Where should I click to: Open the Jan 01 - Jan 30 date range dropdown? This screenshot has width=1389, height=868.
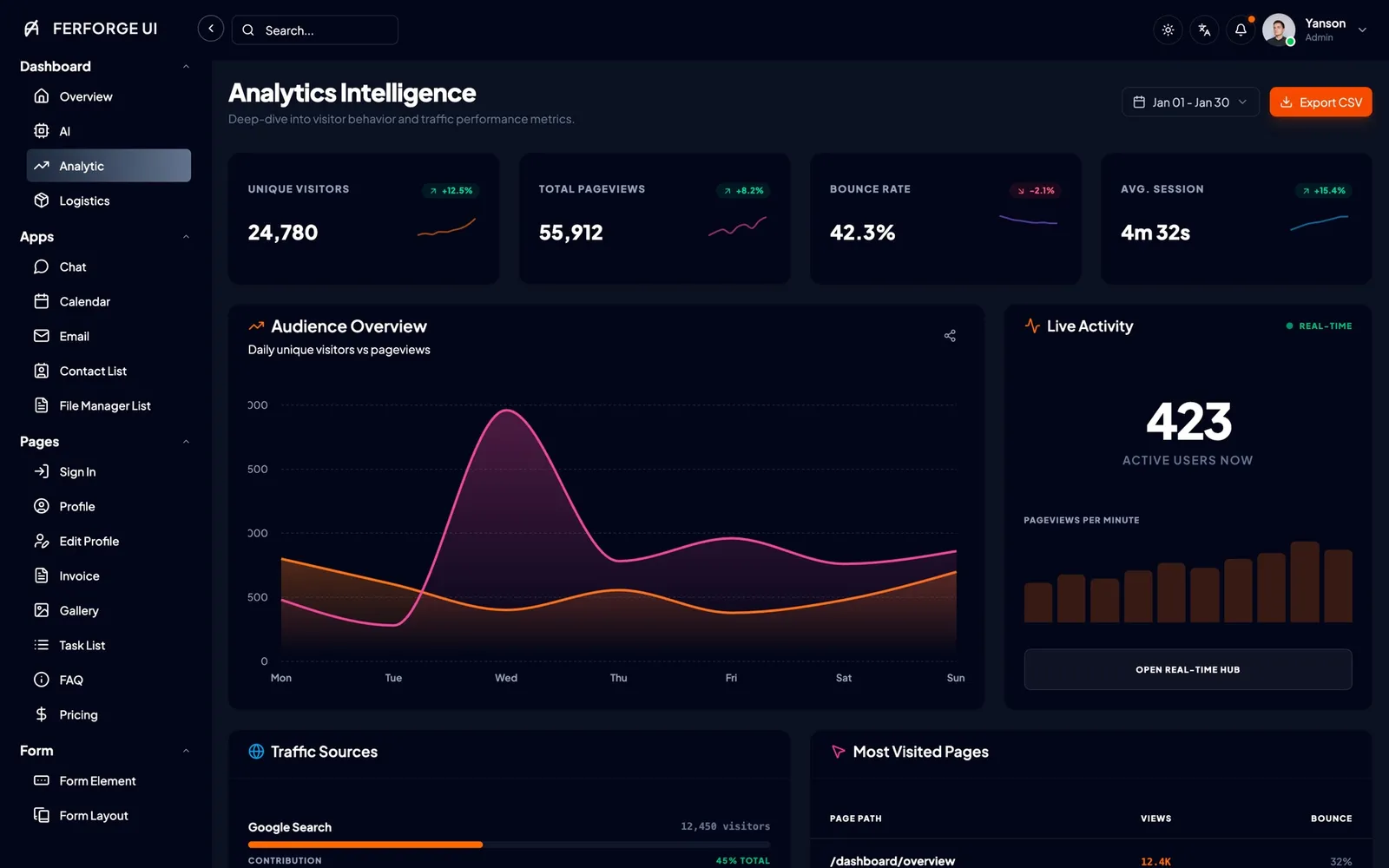[1190, 102]
